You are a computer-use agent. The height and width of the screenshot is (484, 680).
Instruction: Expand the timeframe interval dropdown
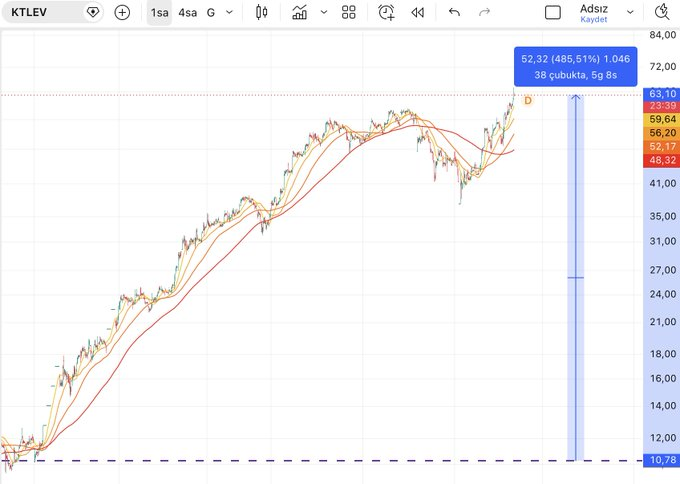click(229, 13)
